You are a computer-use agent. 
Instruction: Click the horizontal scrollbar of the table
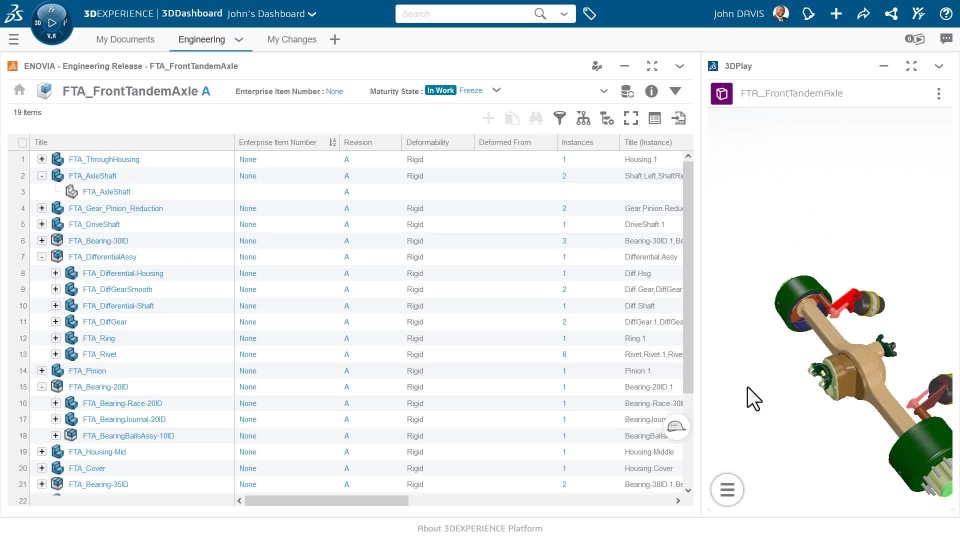pos(326,500)
